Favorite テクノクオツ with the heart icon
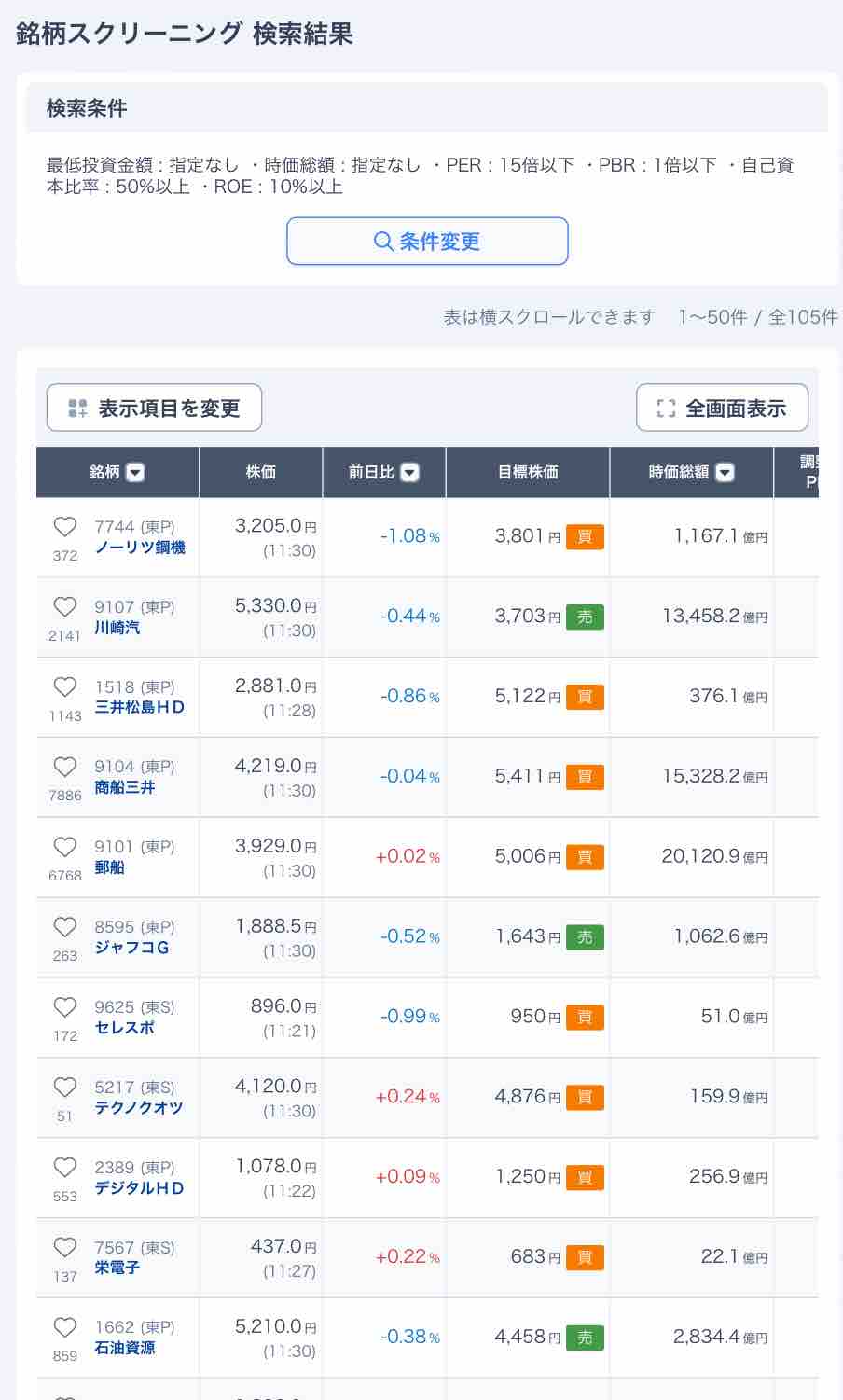843x1400 pixels. [x=65, y=1088]
